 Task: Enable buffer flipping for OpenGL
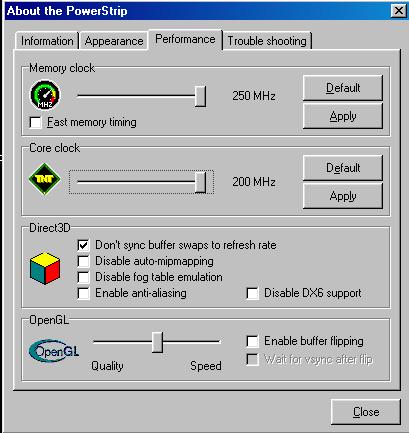[x=252, y=341]
